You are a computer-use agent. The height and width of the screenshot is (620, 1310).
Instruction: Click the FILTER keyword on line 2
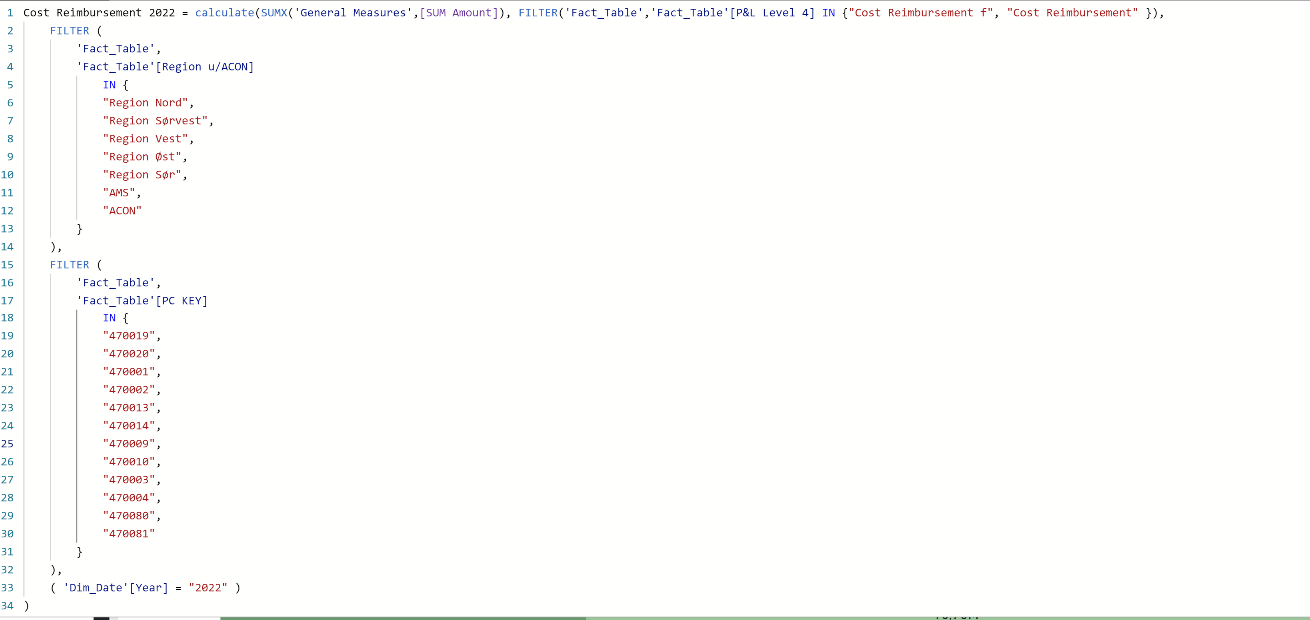[69, 30]
